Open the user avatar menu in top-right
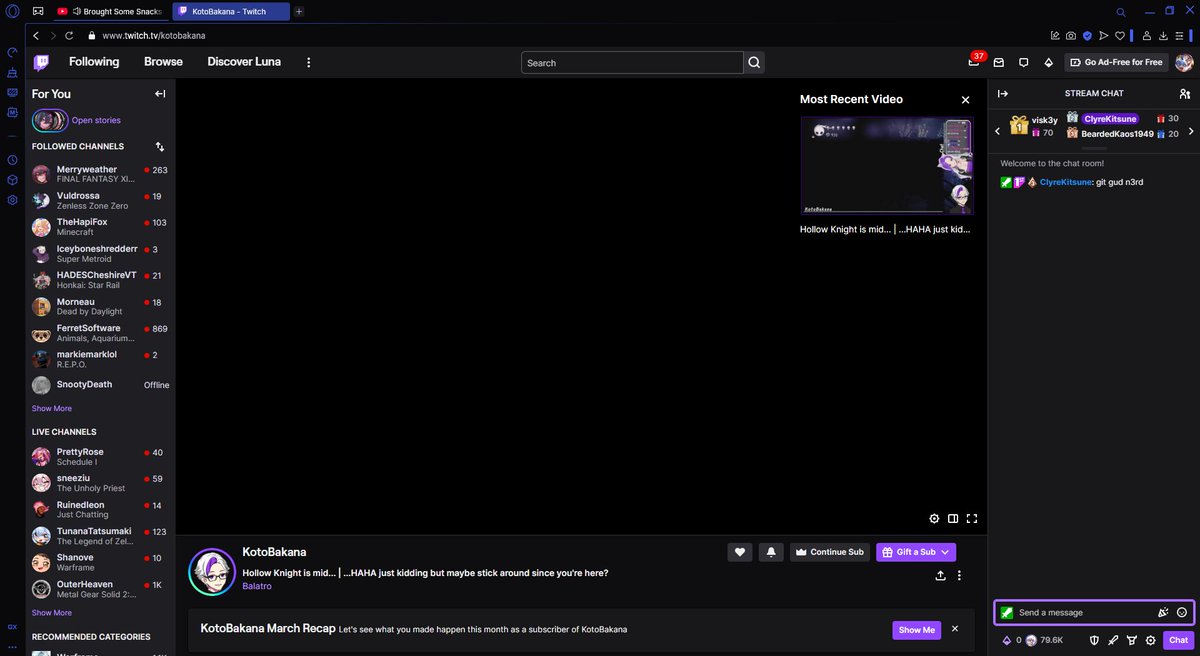This screenshot has width=1200, height=656. coord(1183,62)
